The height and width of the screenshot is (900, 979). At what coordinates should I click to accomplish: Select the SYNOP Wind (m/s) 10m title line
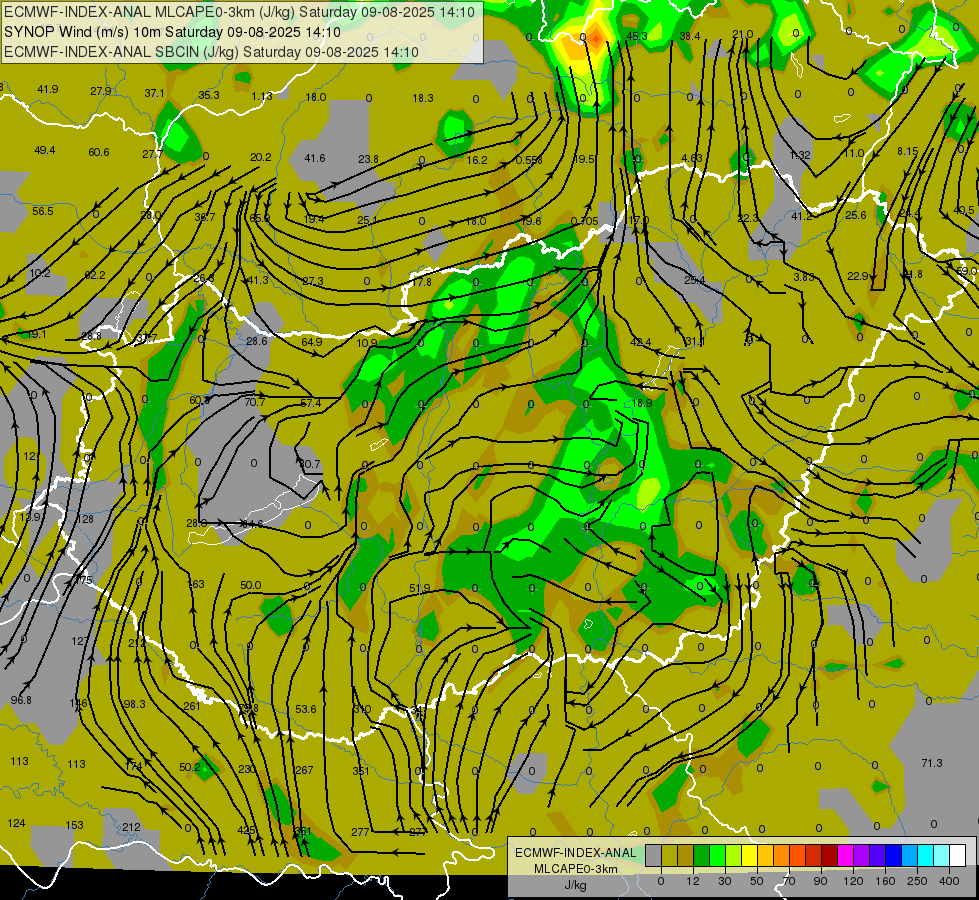pyautogui.click(x=172, y=32)
